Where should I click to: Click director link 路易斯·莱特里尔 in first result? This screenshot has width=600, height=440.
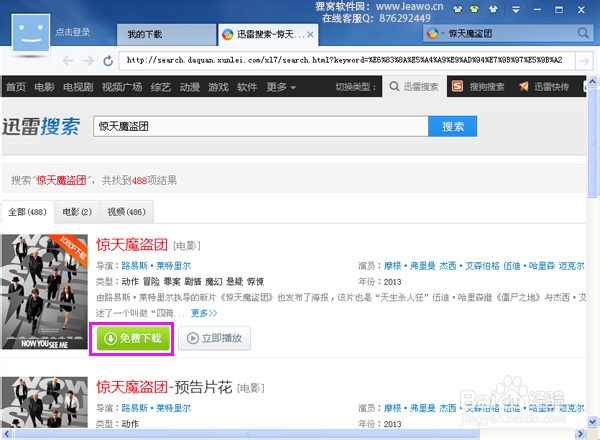[x=156, y=266]
